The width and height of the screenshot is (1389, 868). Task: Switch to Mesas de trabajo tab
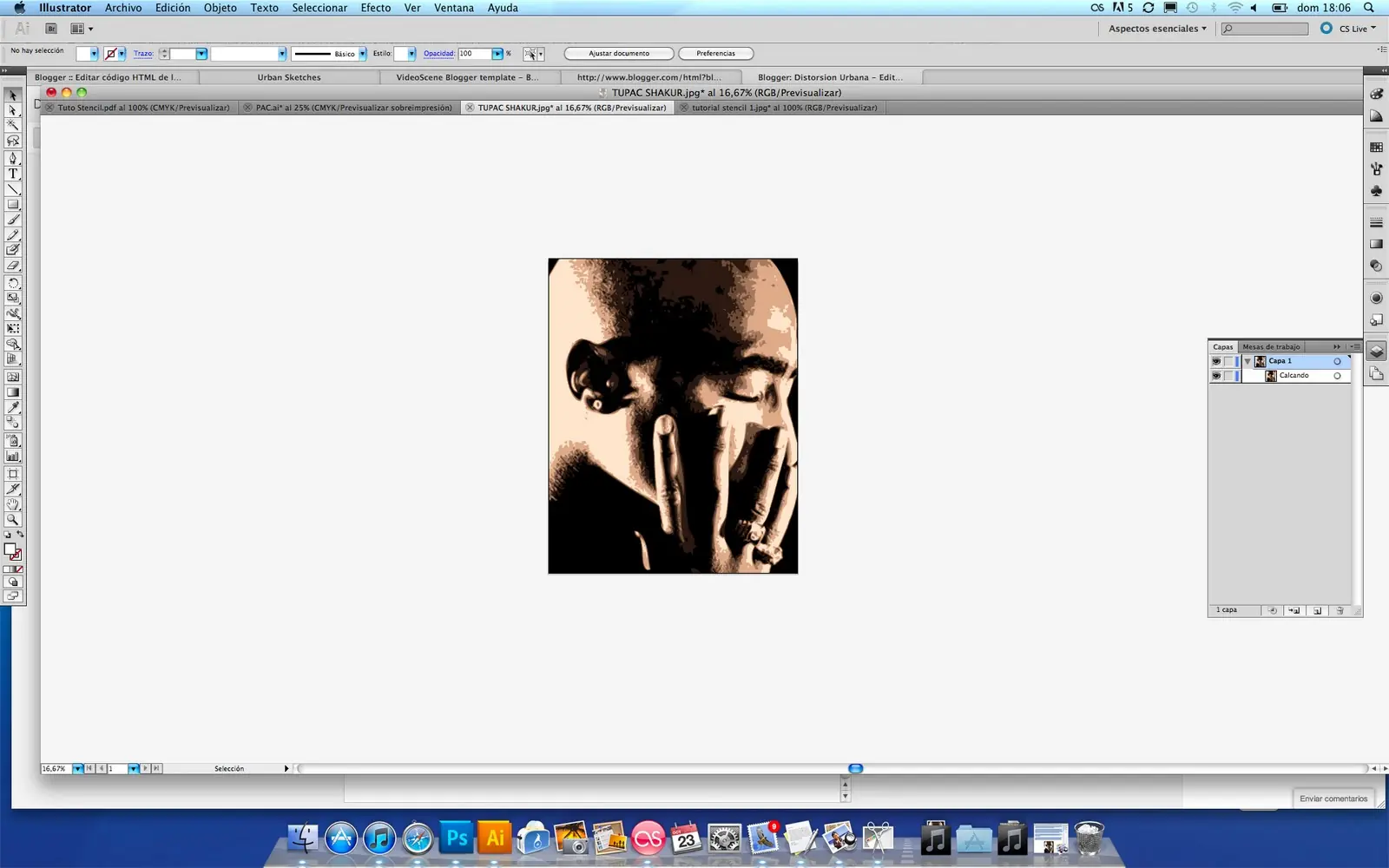click(1271, 346)
